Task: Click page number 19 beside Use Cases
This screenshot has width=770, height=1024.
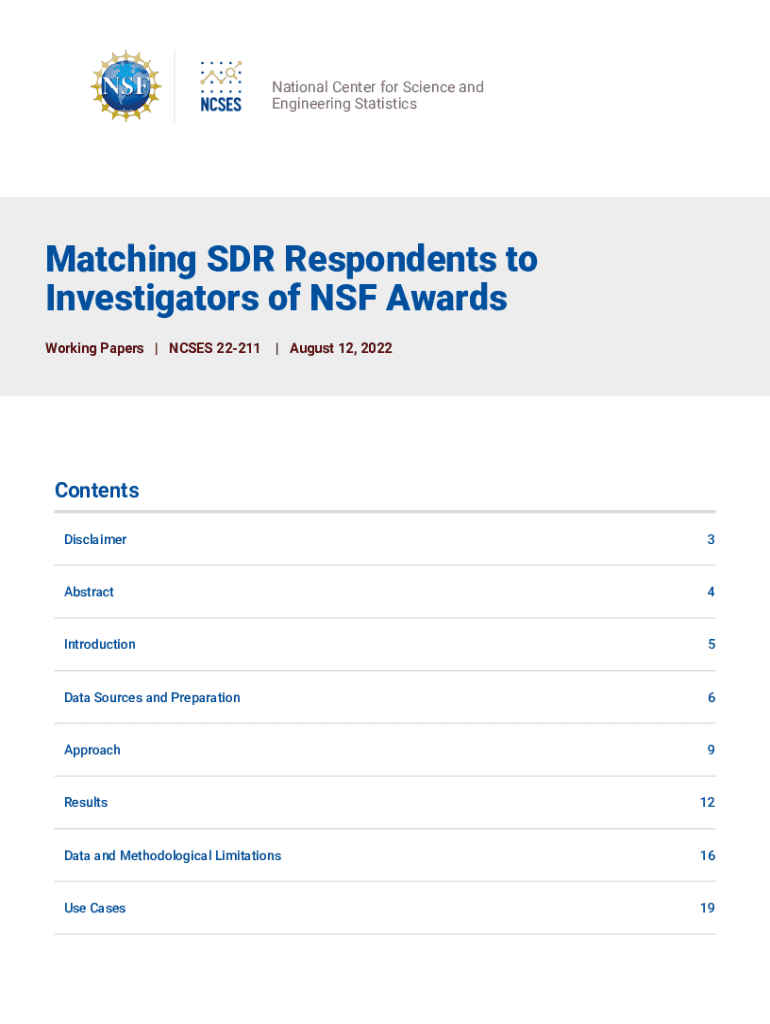Action: pos(707,908)
